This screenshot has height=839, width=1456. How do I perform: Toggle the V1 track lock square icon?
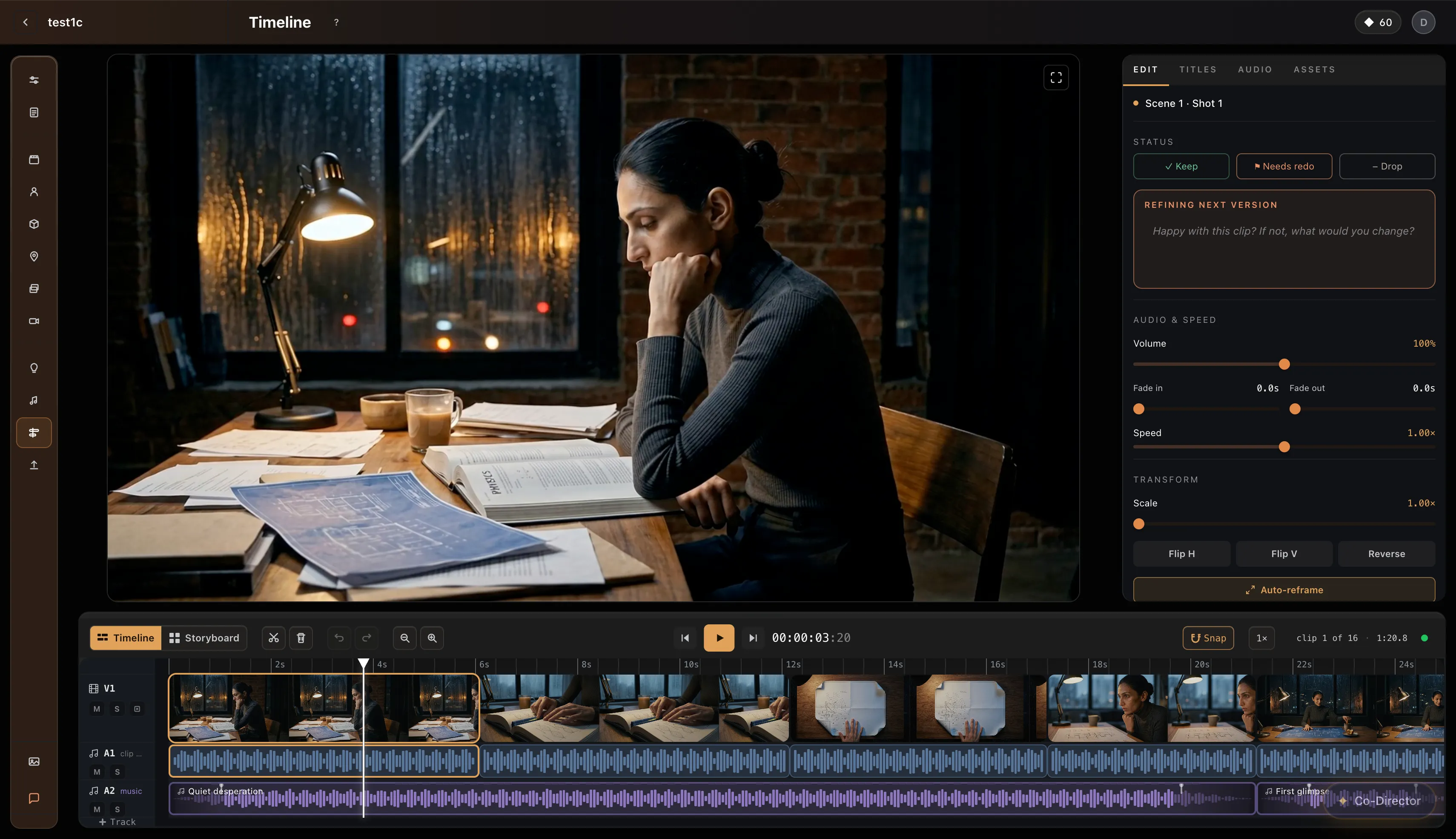[137, 709]
